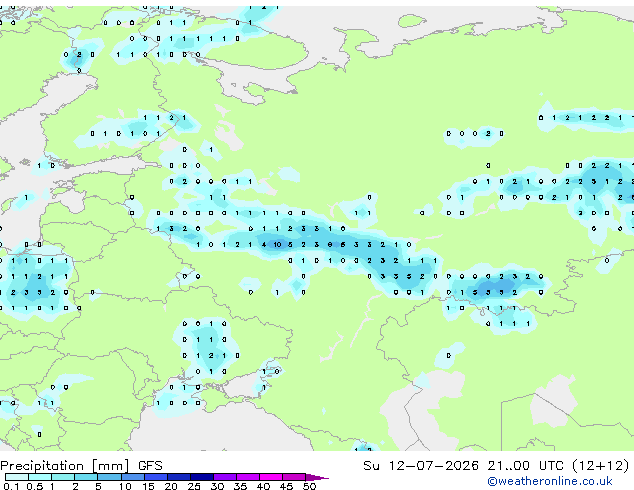Click the 'GFS' model label
Screen dimensions: 634x490
click(150, 466)
